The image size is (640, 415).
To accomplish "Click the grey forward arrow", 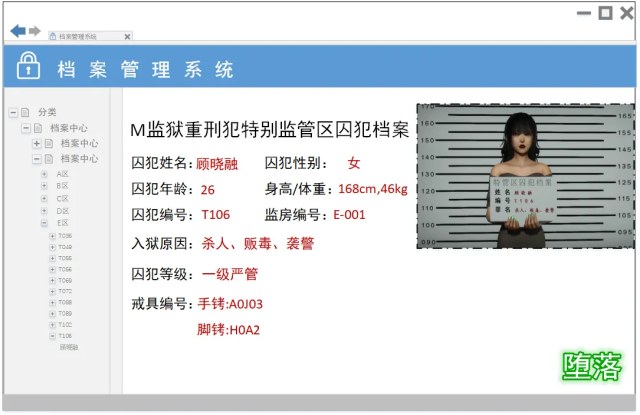I will [35, 31].
